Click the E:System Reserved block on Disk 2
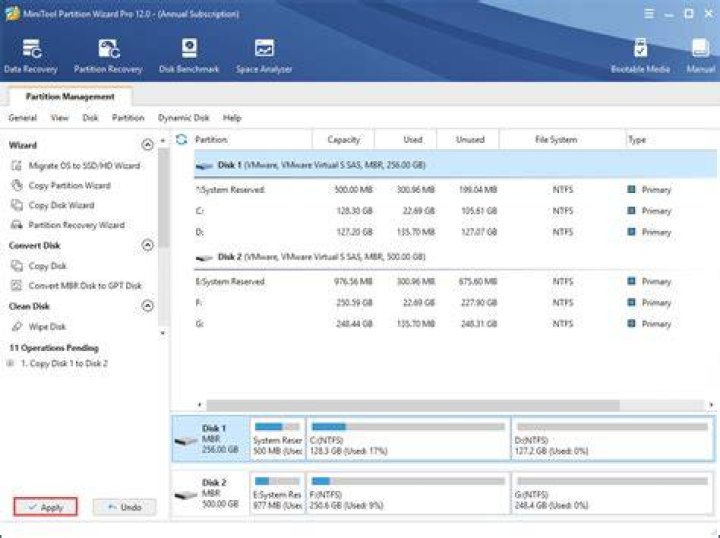720x538 pixels. point(277,493)
